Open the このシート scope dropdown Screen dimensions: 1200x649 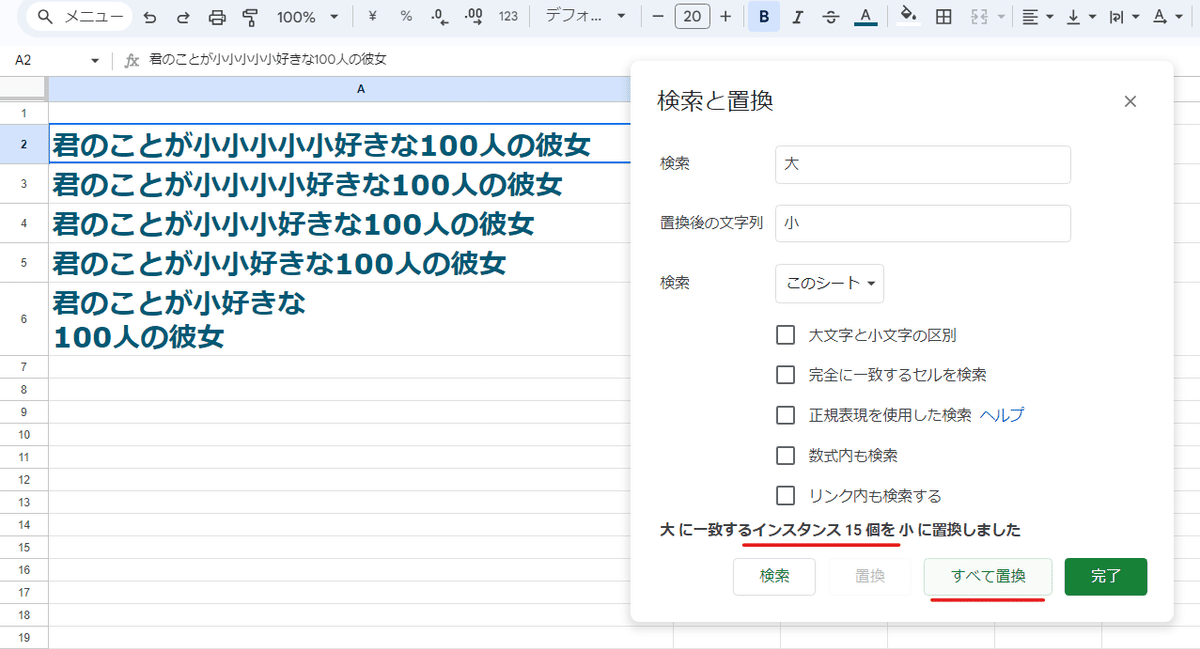(x=829, y=283)
